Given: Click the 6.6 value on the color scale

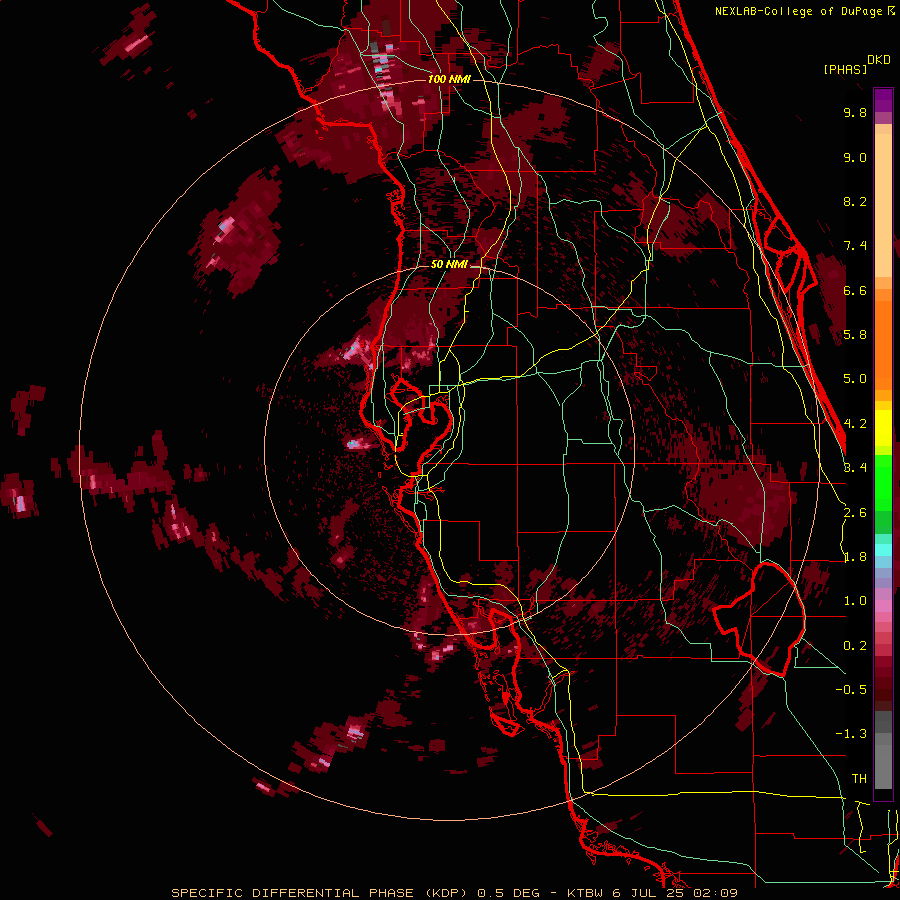Looking at the screenshot, I should [x=855, y=290].
